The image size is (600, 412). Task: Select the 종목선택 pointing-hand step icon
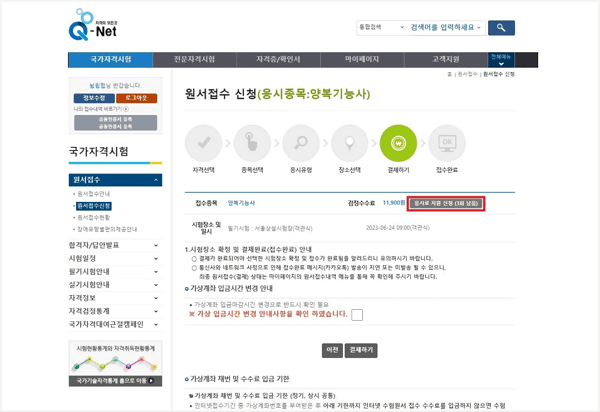252,143
